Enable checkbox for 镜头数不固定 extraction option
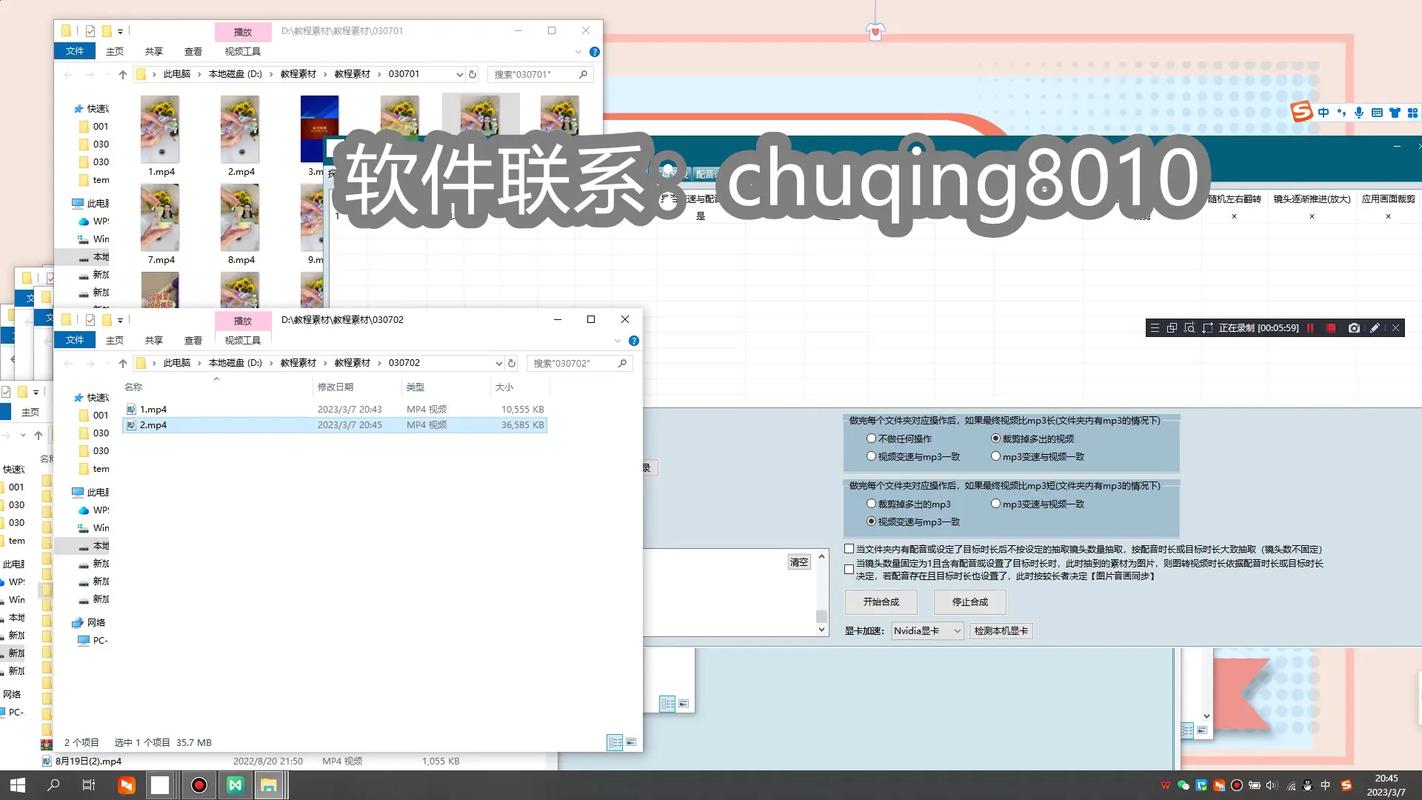Screen dimensions: 1422x800 point(849,549)
